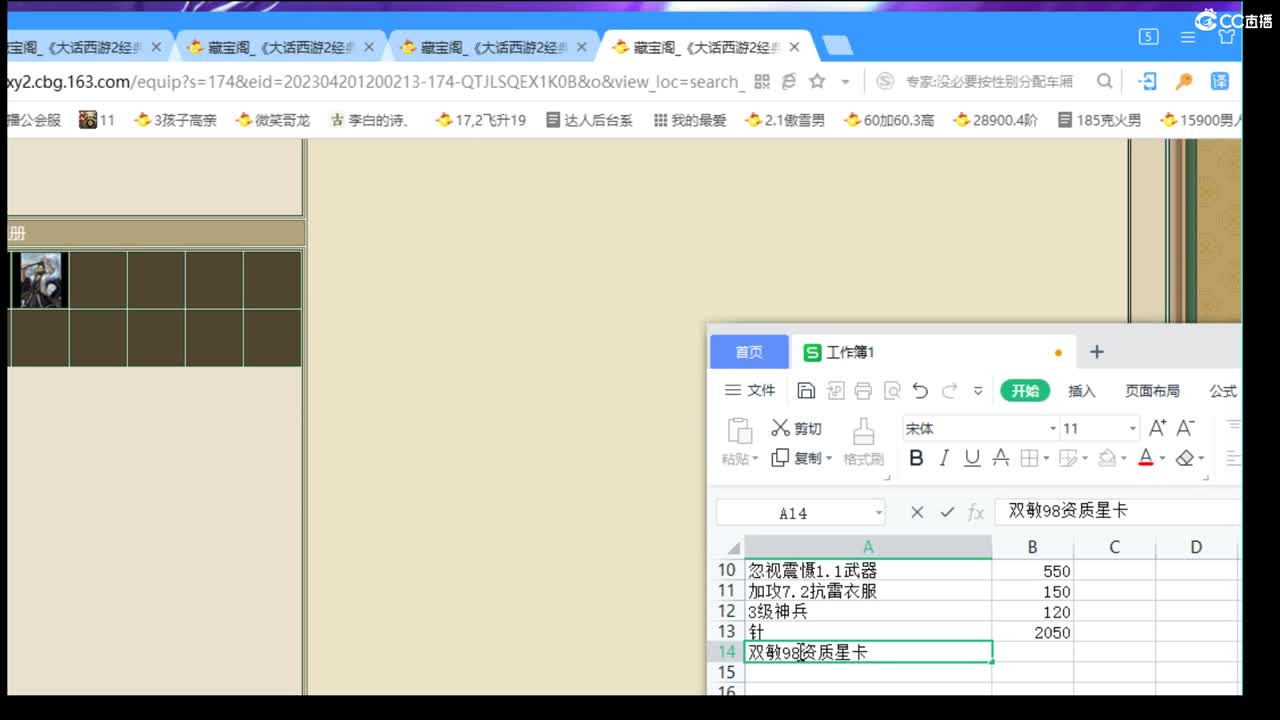Select column A header

coord(868,547)
